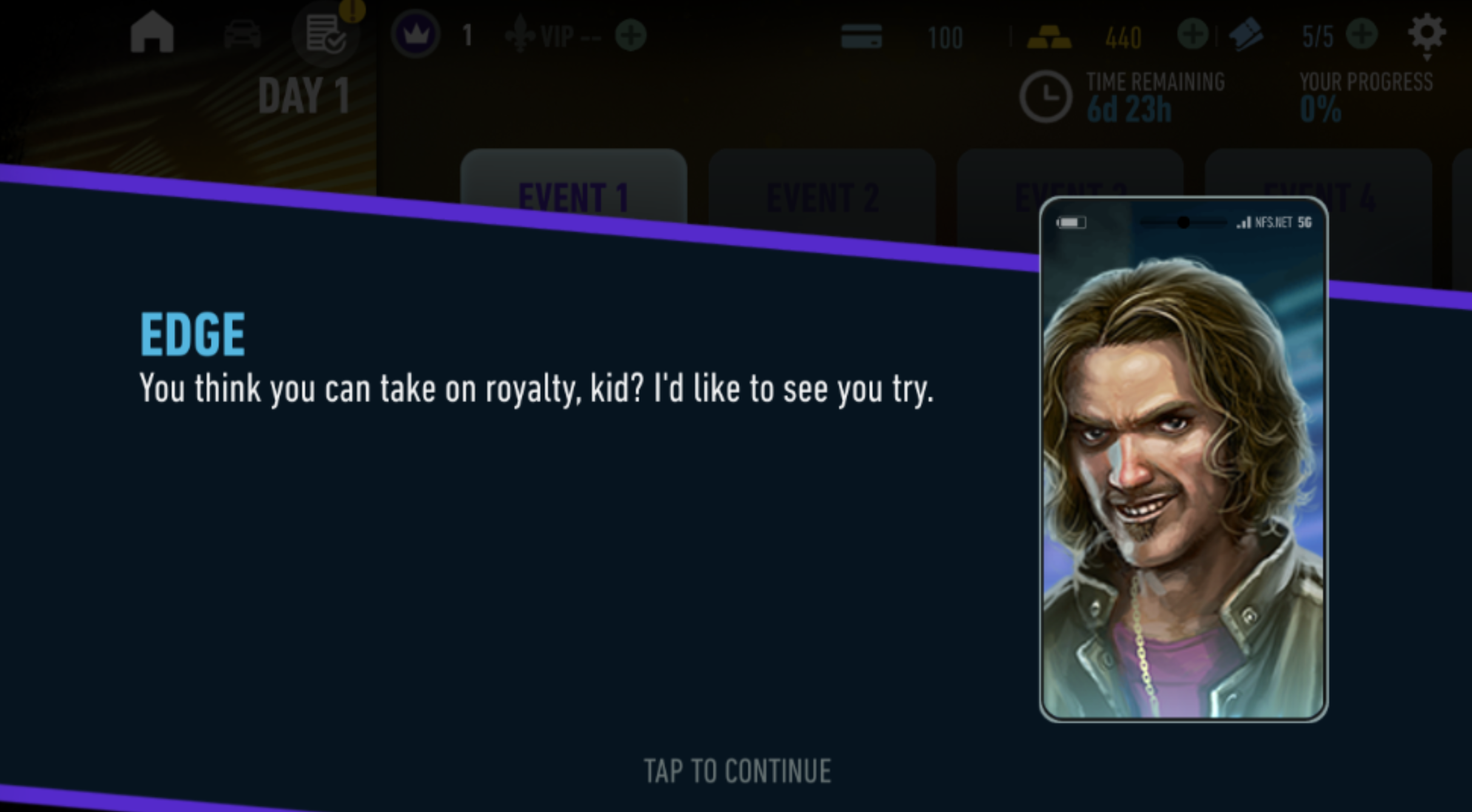View the race tickets icon
The height and width of the screenshot is (812, 1472).
point(1246,36)
